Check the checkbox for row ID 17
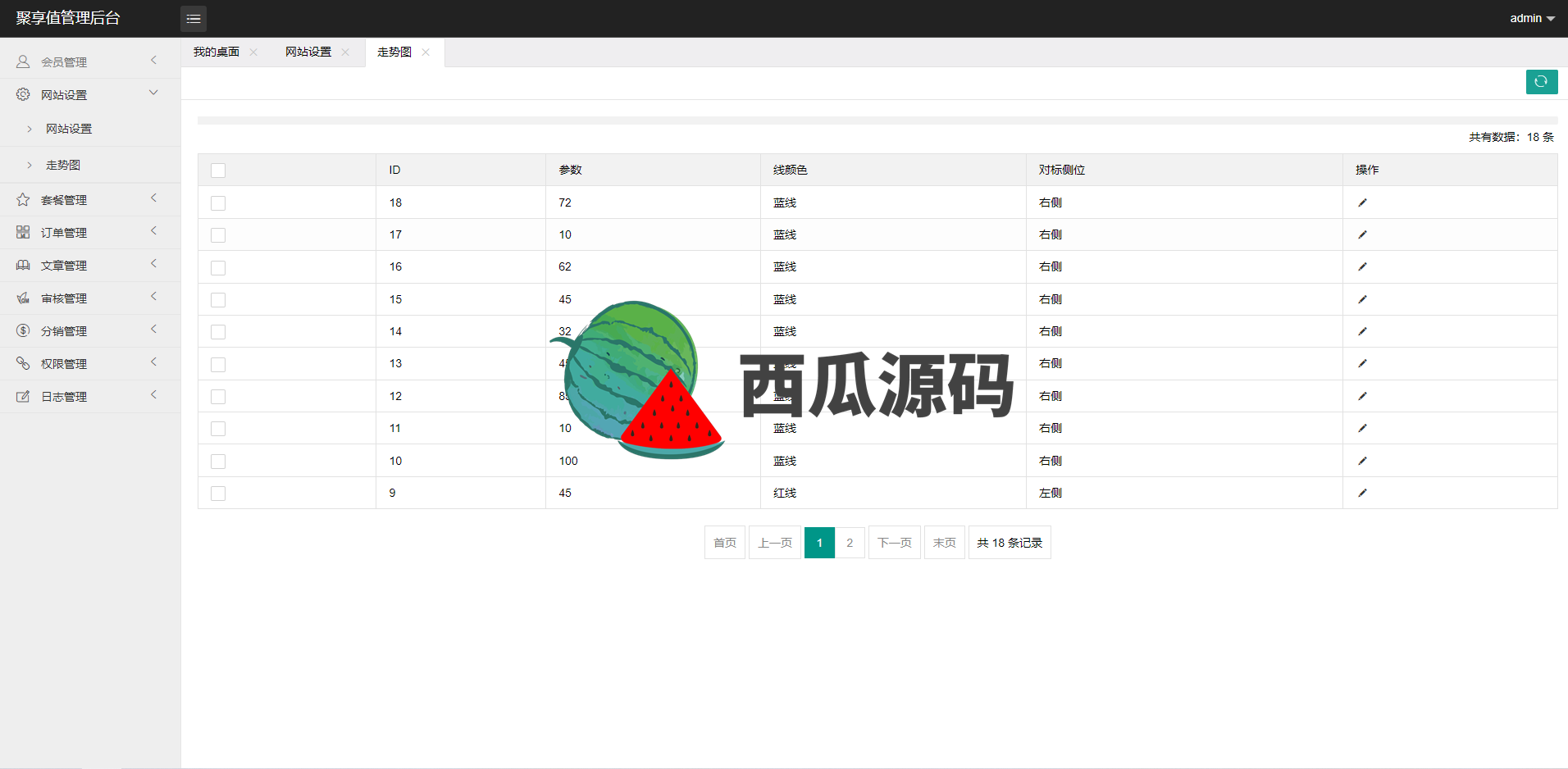 [x=218, y=235]
